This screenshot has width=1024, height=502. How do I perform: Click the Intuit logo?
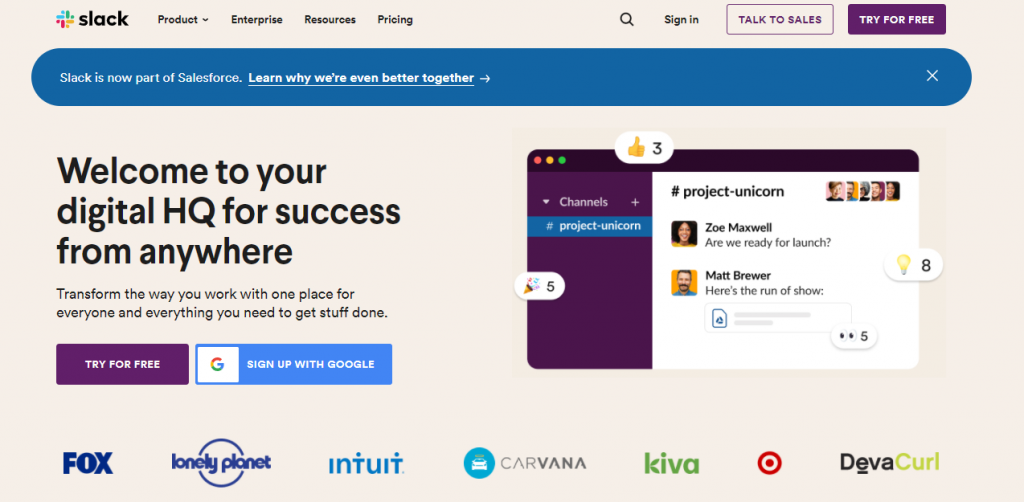click(366, 463)
